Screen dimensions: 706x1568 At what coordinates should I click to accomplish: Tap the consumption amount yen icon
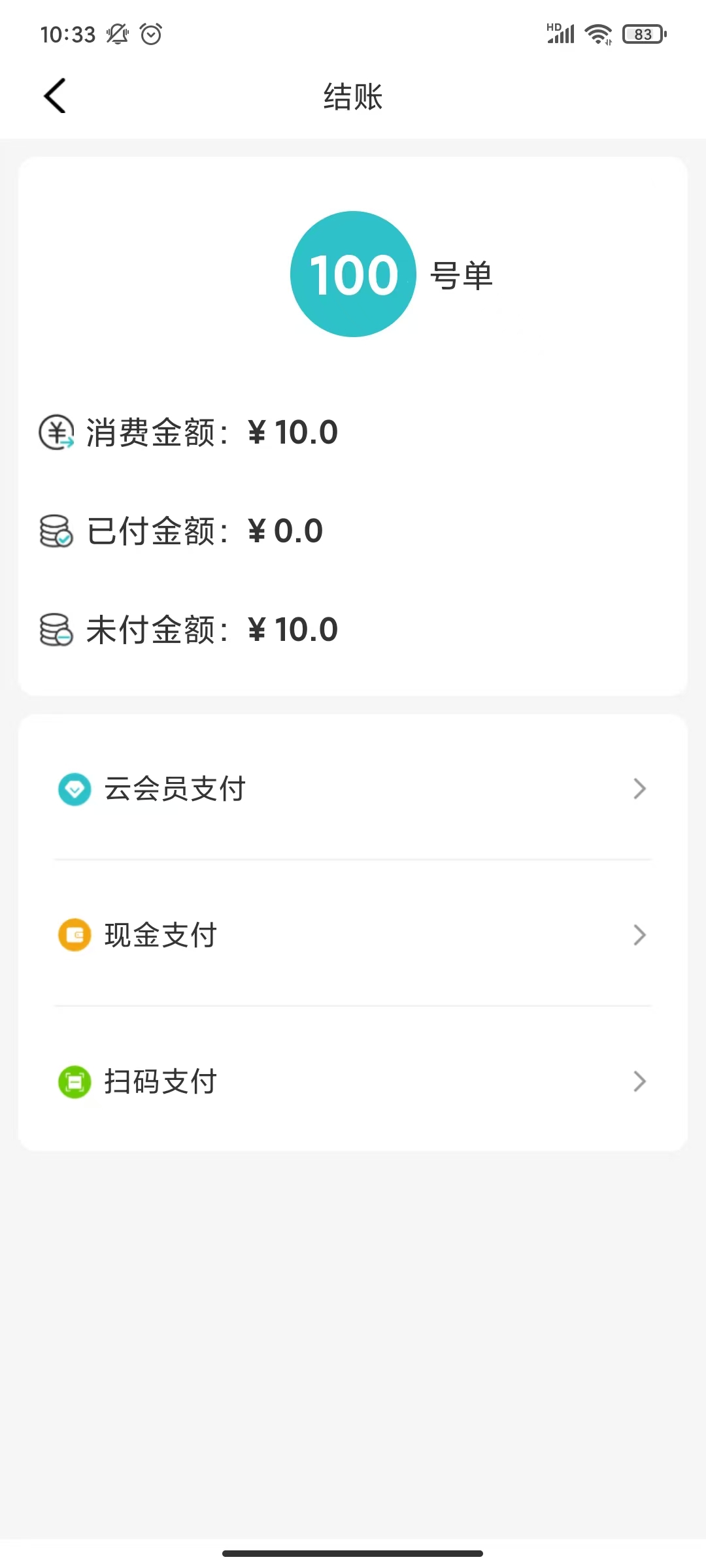(x=56, y=433)
